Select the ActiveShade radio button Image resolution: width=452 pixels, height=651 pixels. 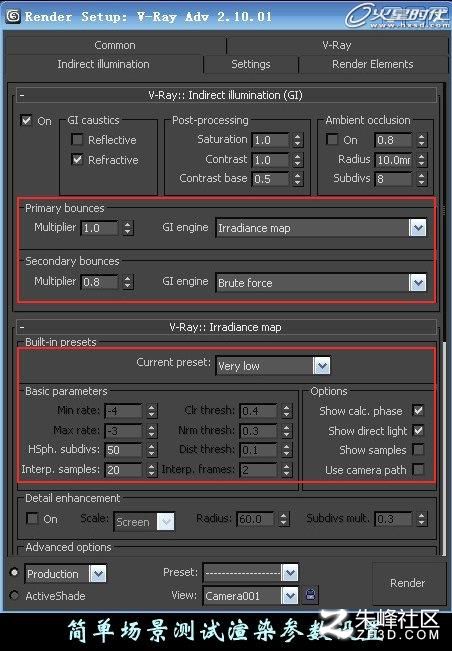tap(15, 595)
